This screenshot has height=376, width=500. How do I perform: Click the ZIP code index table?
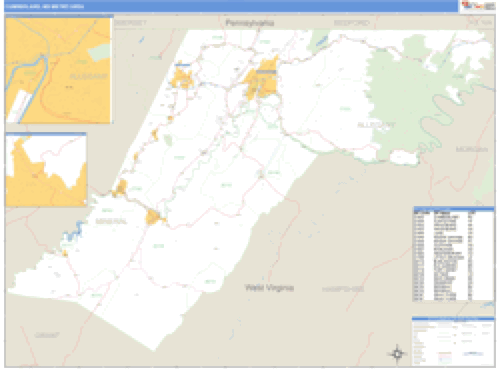pos(453,254)
